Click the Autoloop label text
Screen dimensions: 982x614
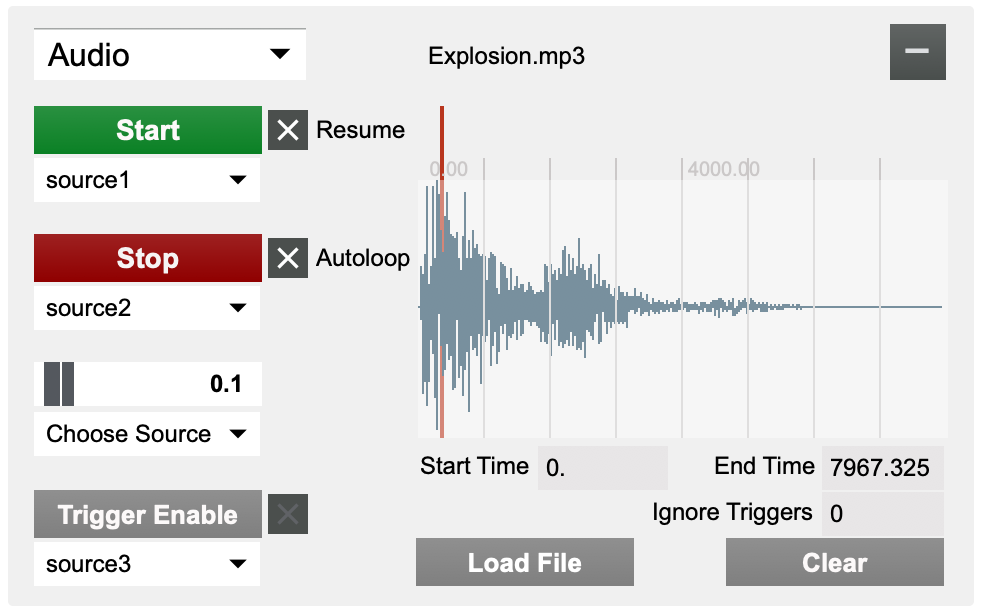point(363,258)
